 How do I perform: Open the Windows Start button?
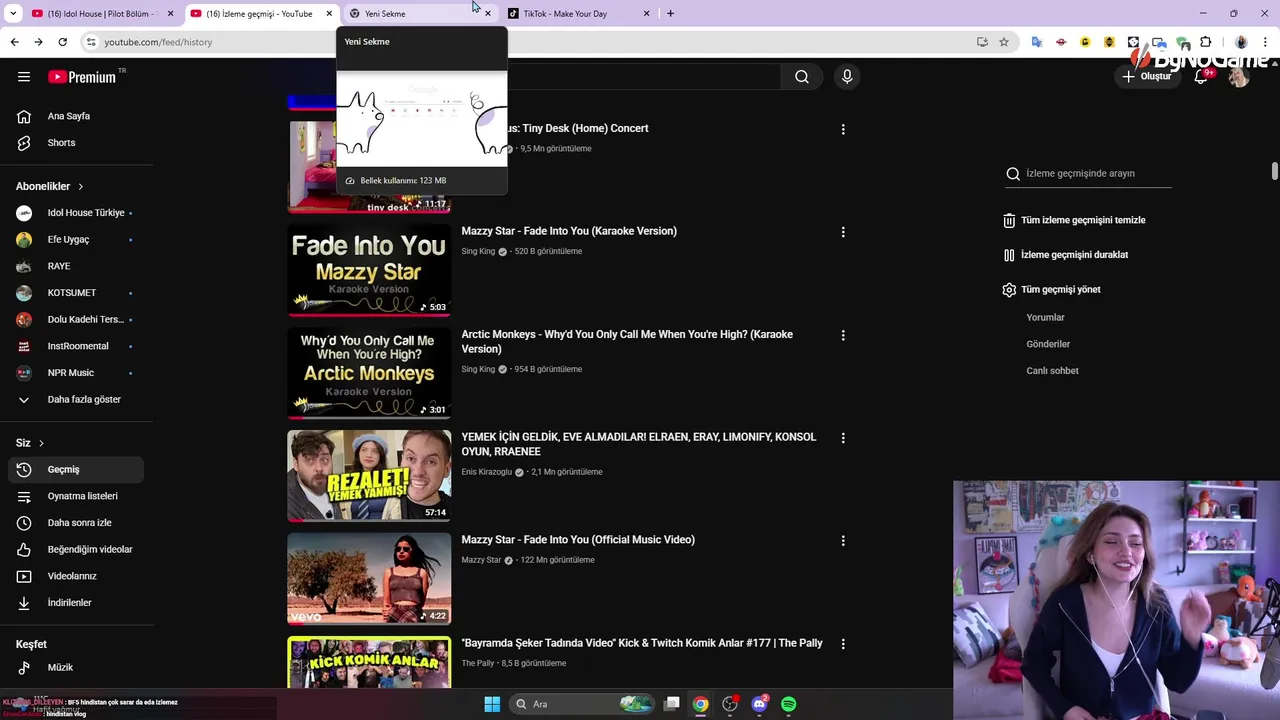click(492, 704)
